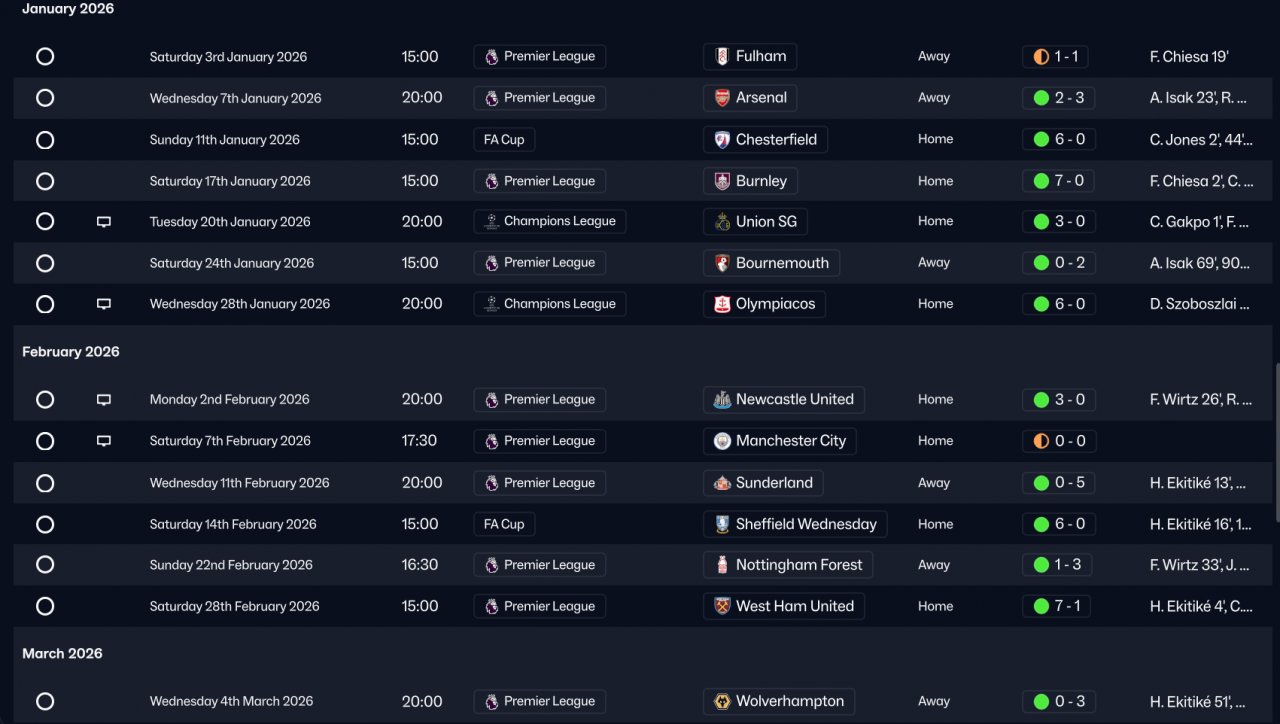Viewport: 1280px width, 724px height.
Task: Select the radio circle for Fulham fixture
Action: tap(45, 57)
